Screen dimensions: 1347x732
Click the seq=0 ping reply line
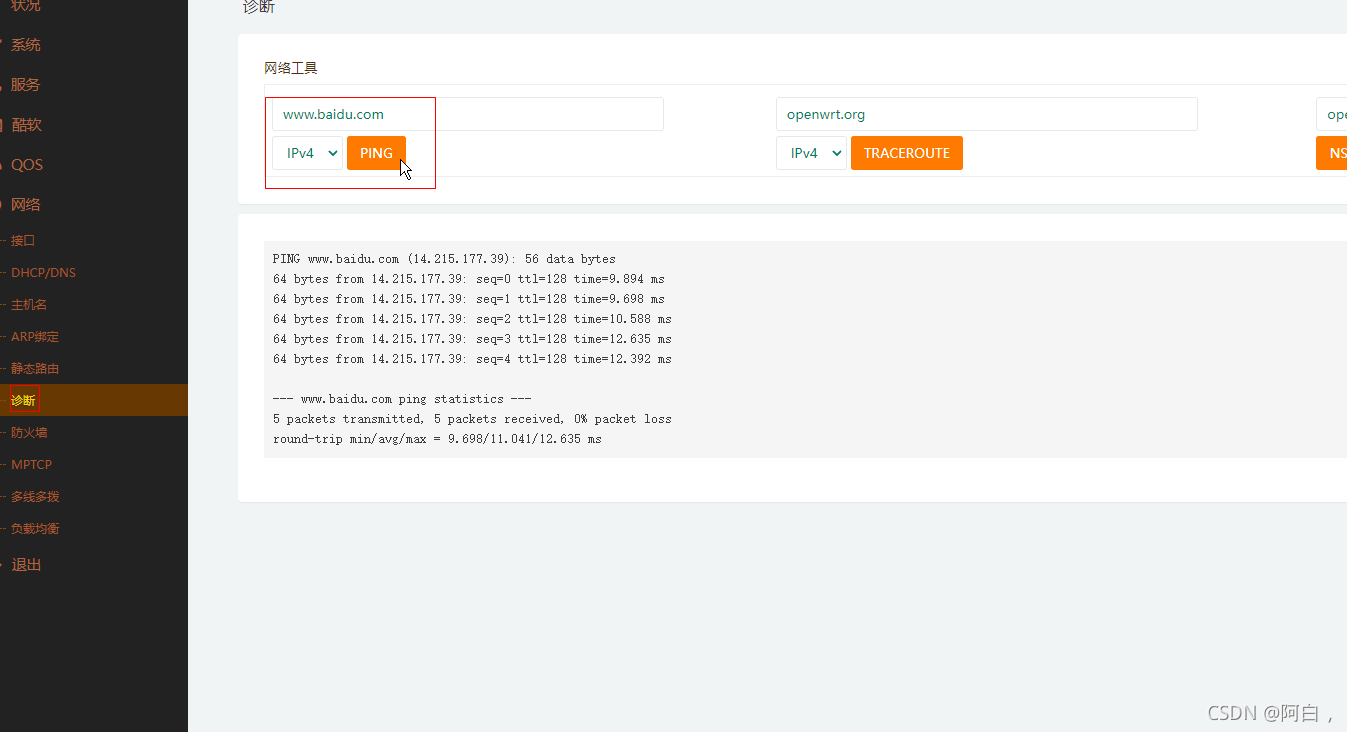[468, 279]
